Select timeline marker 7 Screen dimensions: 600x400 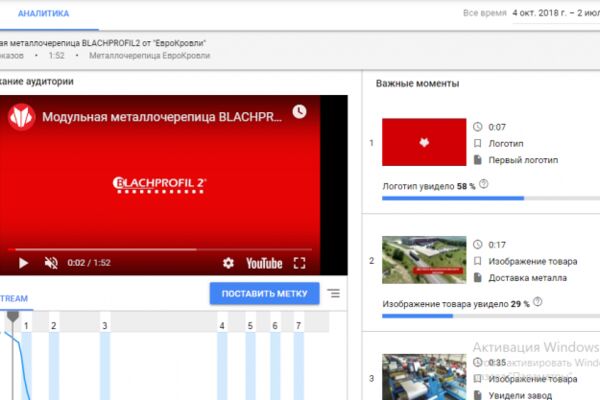click(x=298, y=326)
